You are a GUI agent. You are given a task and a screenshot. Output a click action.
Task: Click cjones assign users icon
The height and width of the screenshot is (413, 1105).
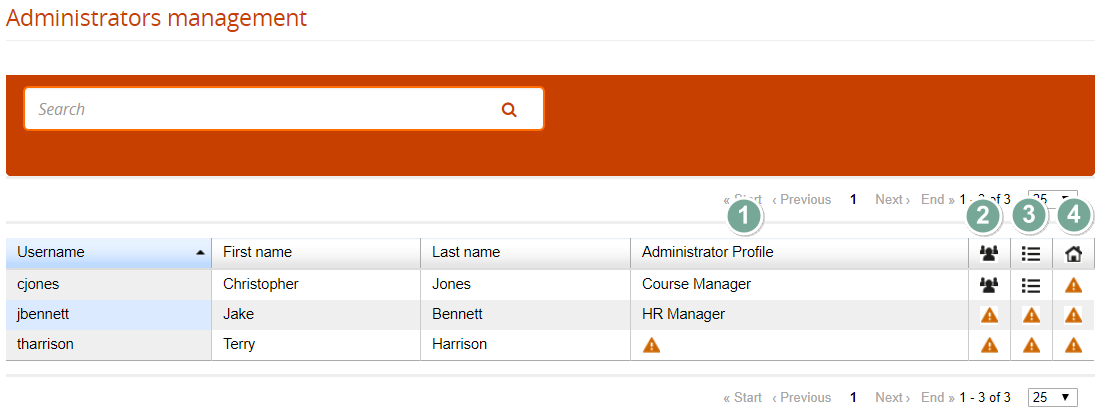[989, 285]
